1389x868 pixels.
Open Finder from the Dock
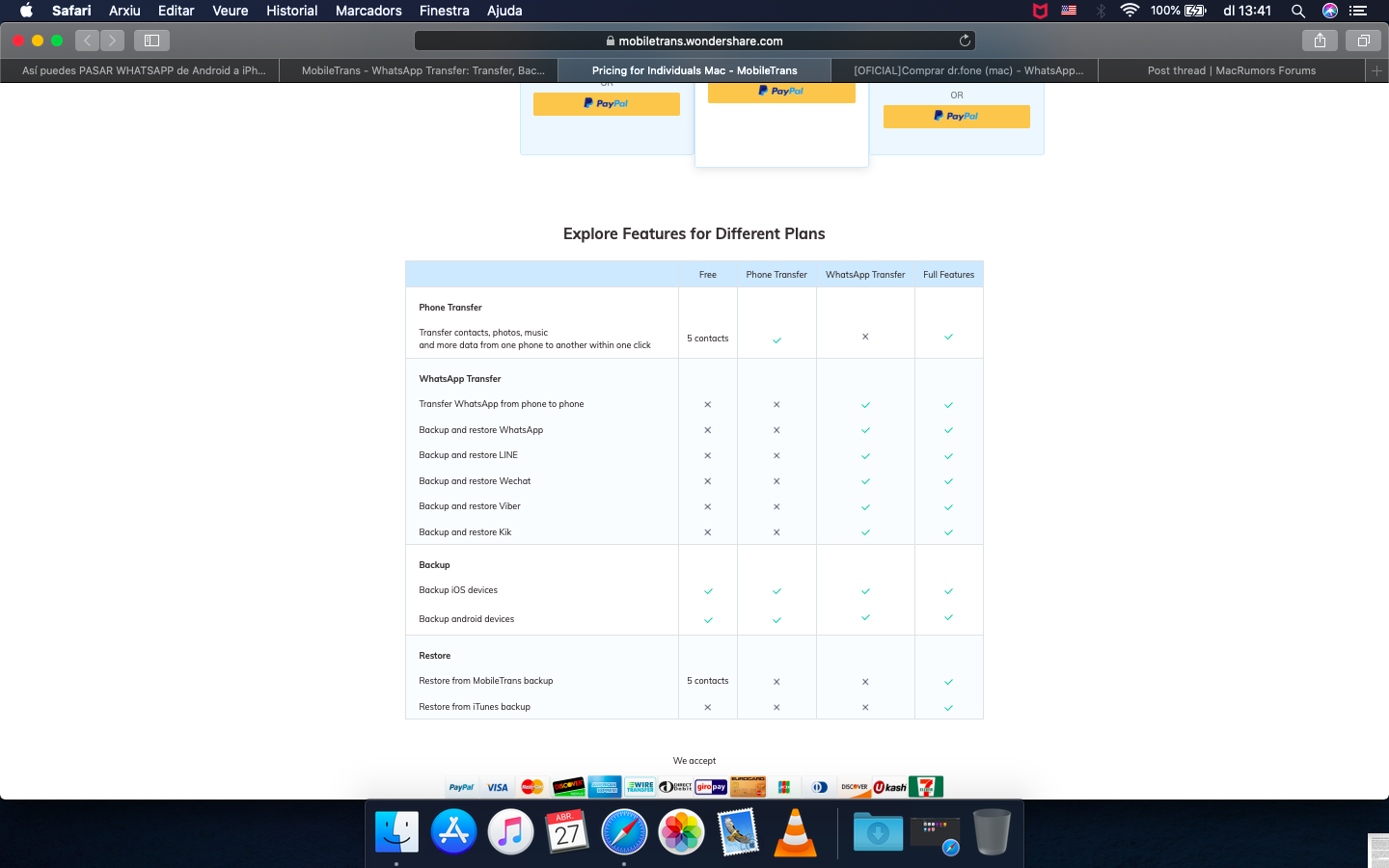coord(396,831)
